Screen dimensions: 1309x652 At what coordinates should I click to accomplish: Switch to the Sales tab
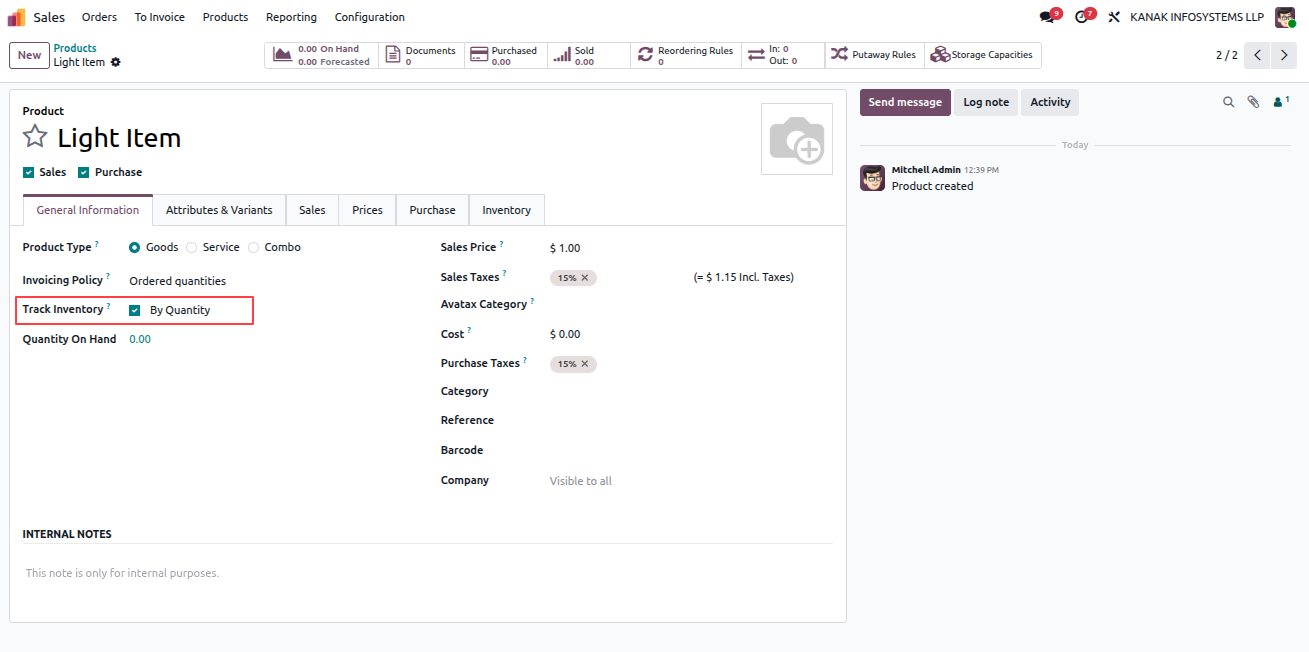click(312, 210)
